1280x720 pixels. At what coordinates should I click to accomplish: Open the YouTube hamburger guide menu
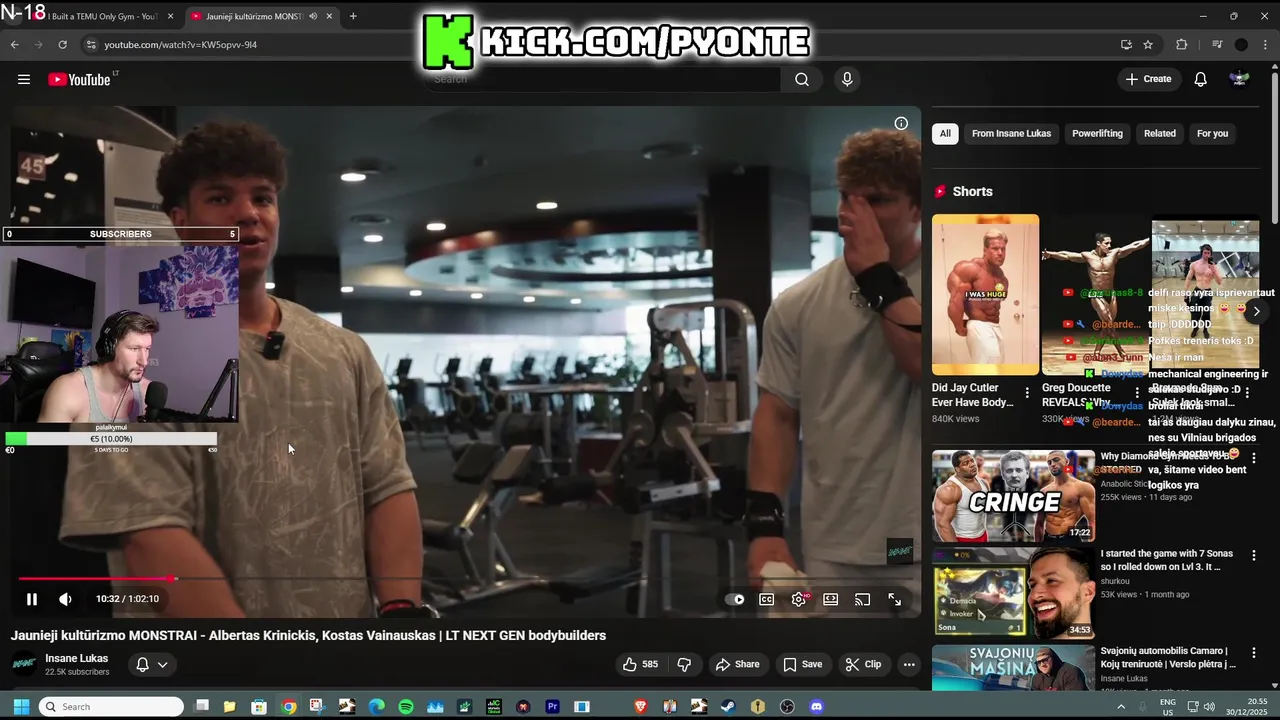(x=24, y=79)
